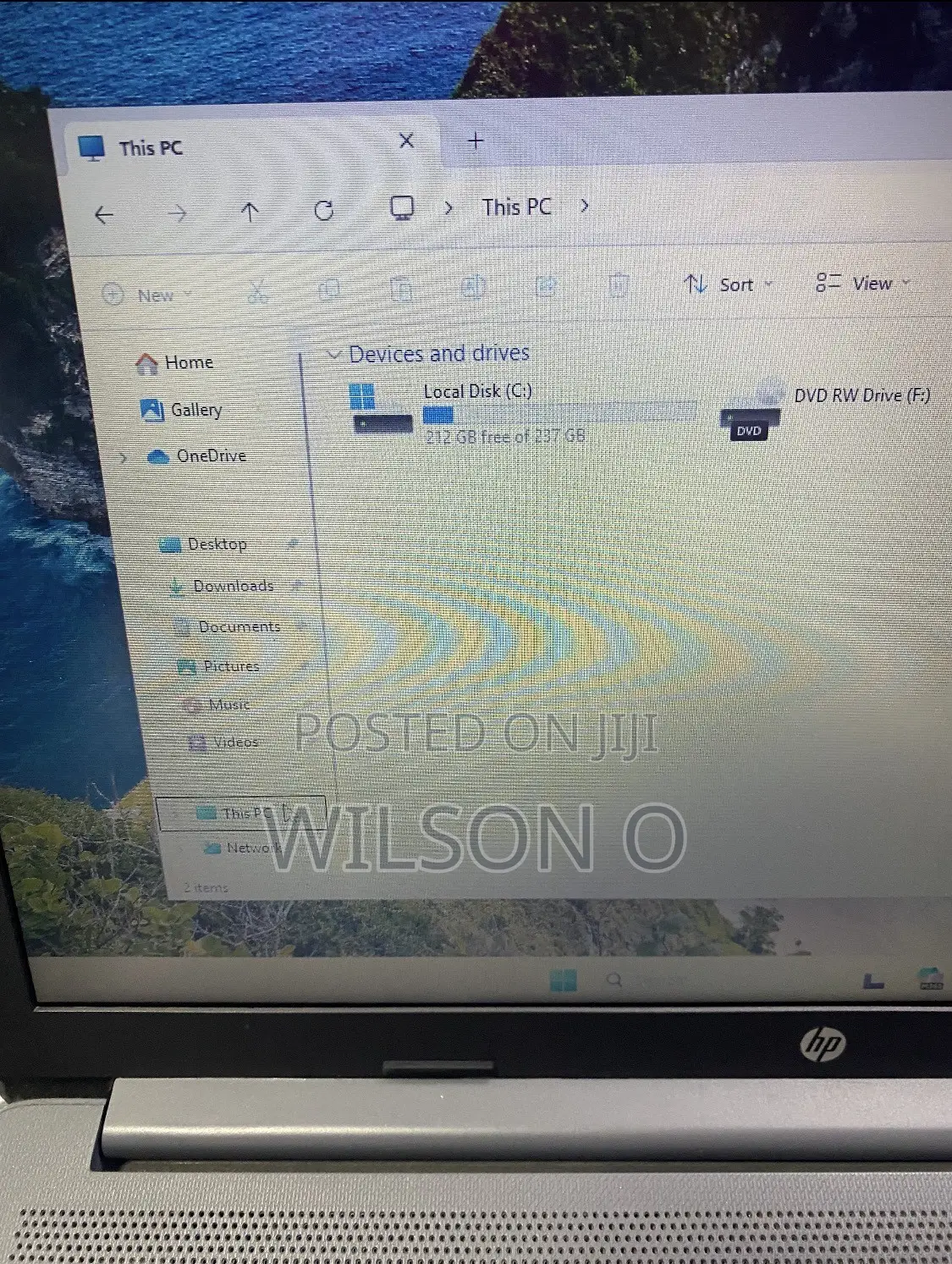Close the This PC tab

tap(406, 141)
